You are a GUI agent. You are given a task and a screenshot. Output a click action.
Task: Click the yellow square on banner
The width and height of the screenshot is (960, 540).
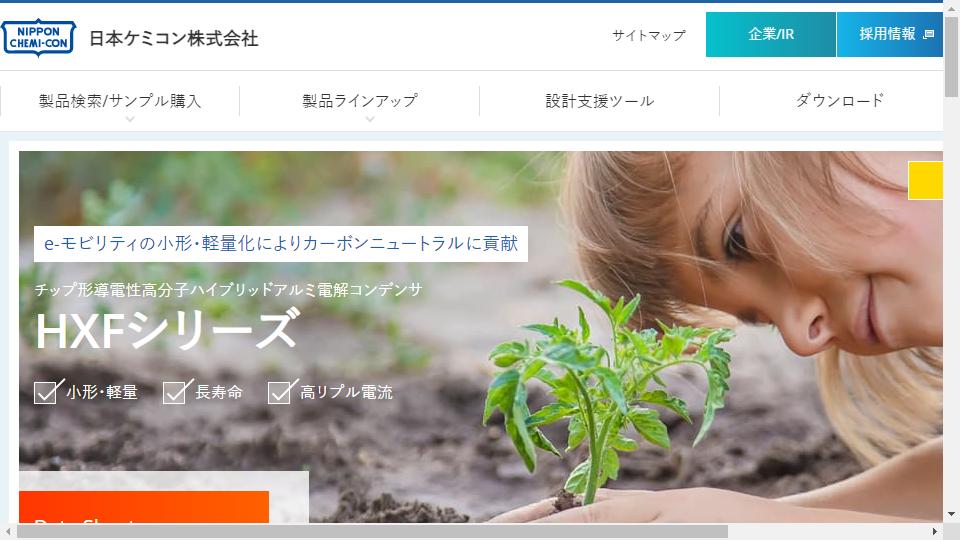tap(925, 180)
